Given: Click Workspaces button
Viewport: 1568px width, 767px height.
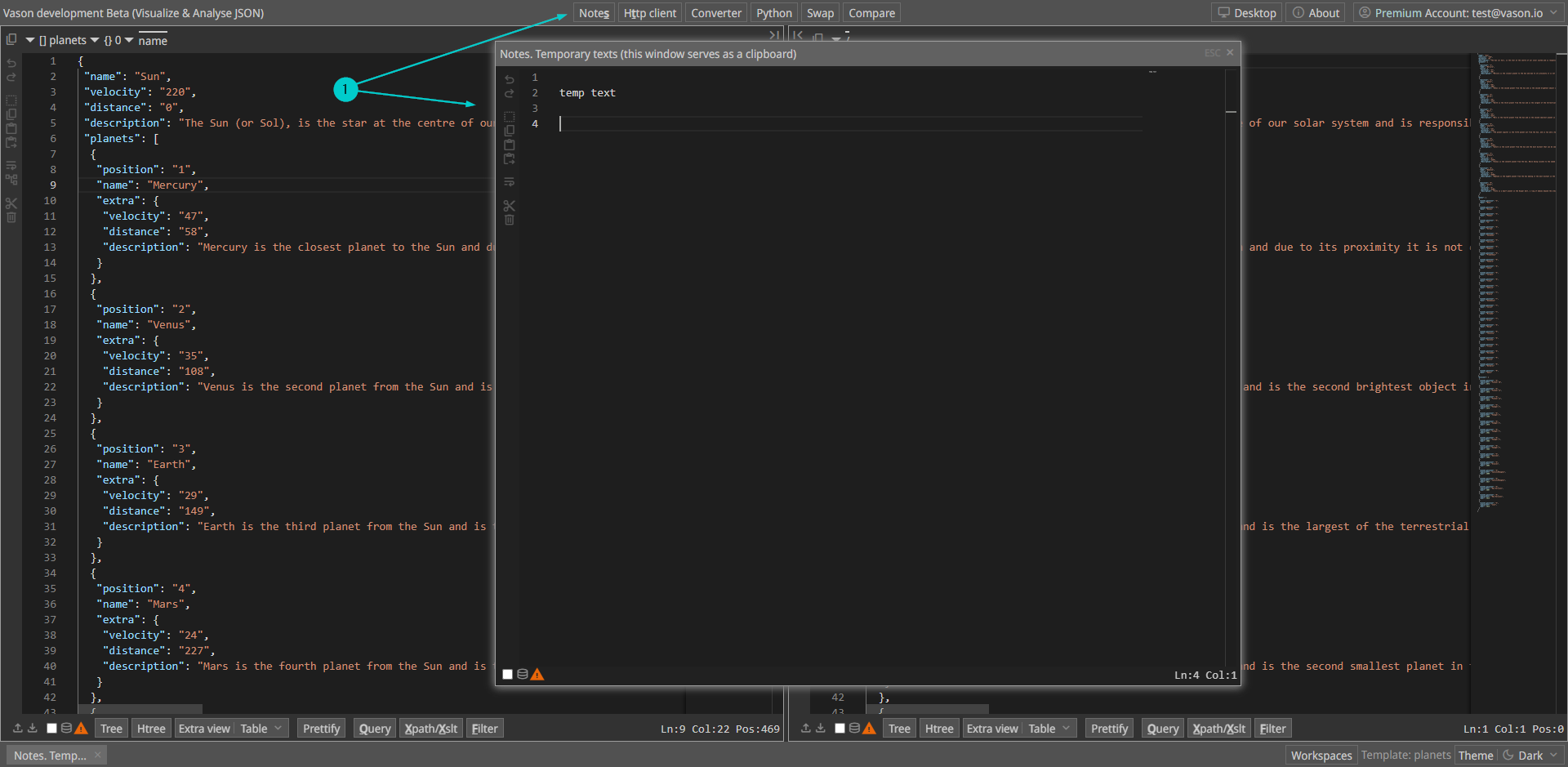Looking at the screenshot, I should [1321, 756].
